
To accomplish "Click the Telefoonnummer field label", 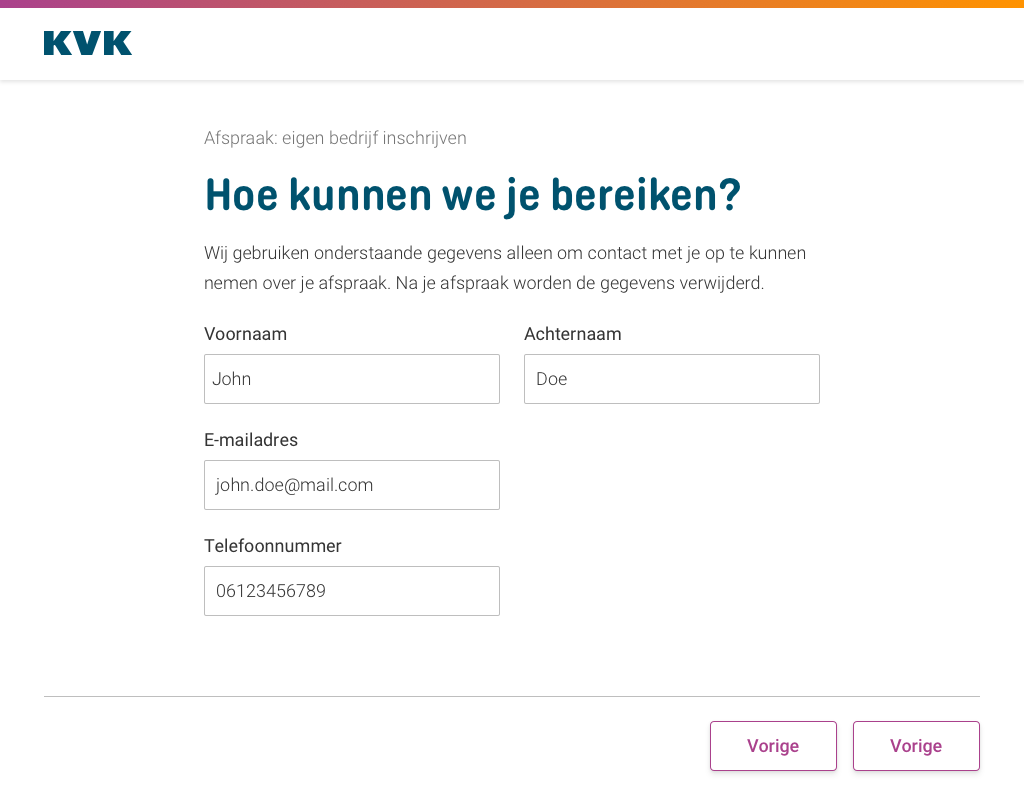I will (x=273, y=545).
